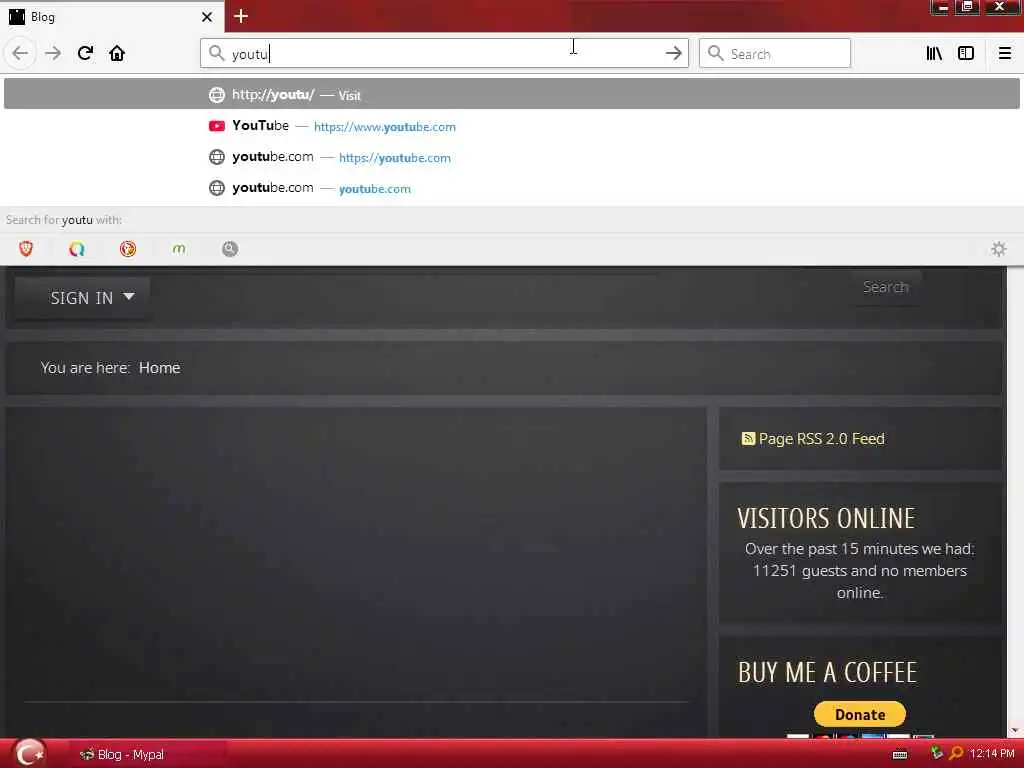The height and width of the screenshot is (768, 1024).
Task: Open search settings gear icon
Action: click(999, 249)
